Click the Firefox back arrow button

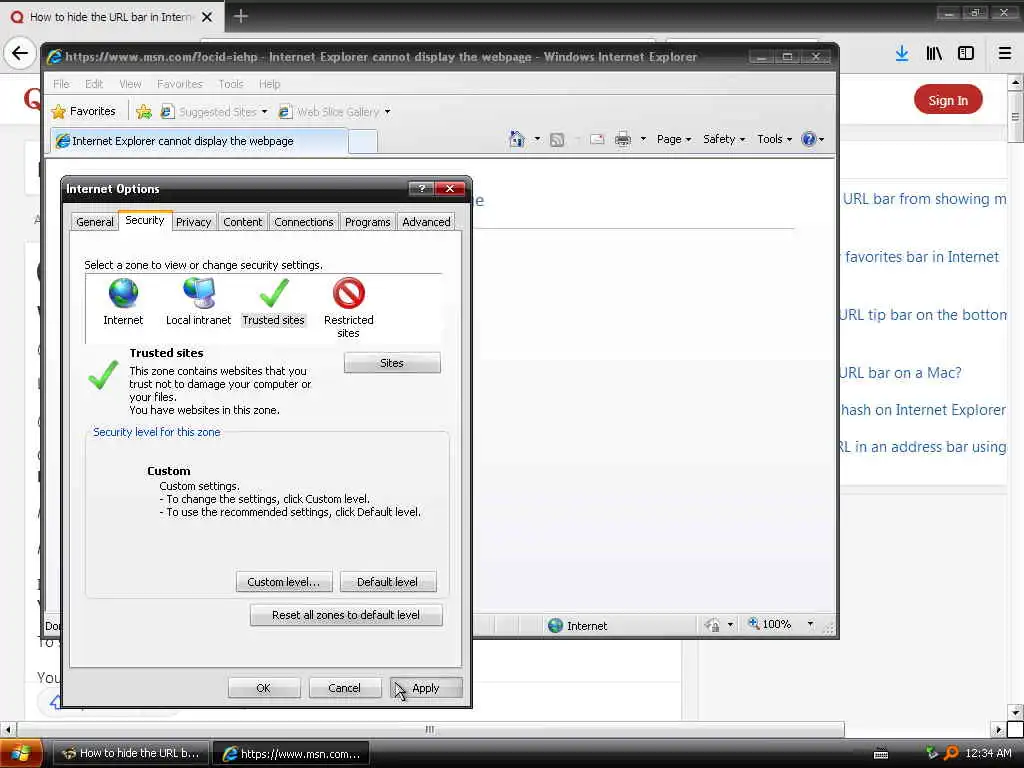[x=20, y=53]
